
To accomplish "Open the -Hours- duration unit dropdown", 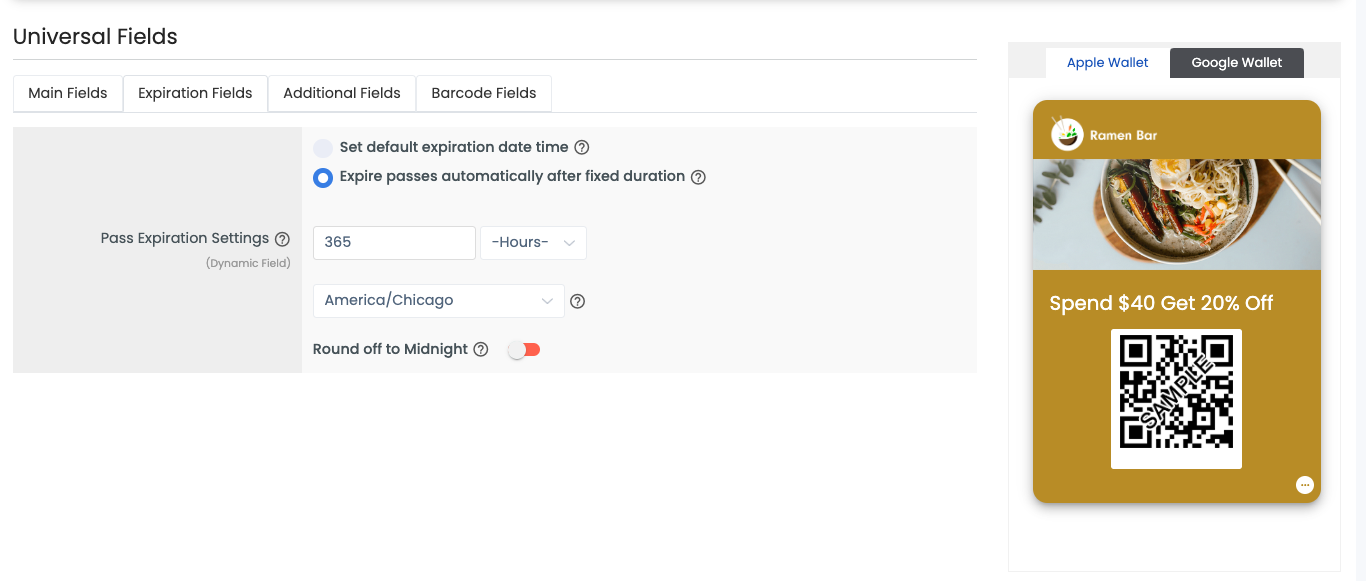I will [533, 243].
